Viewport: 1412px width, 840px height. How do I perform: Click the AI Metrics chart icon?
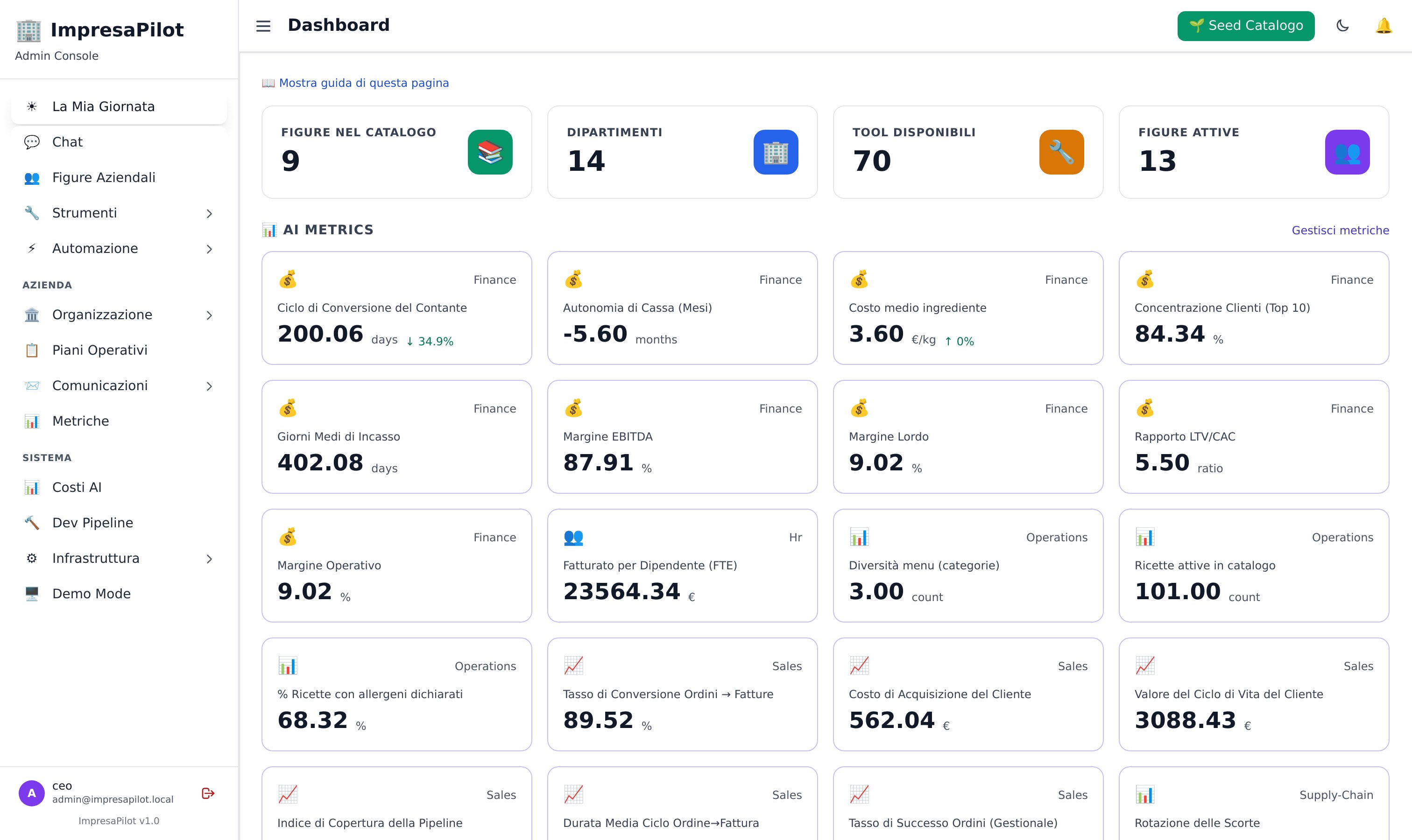click(269, 230)
